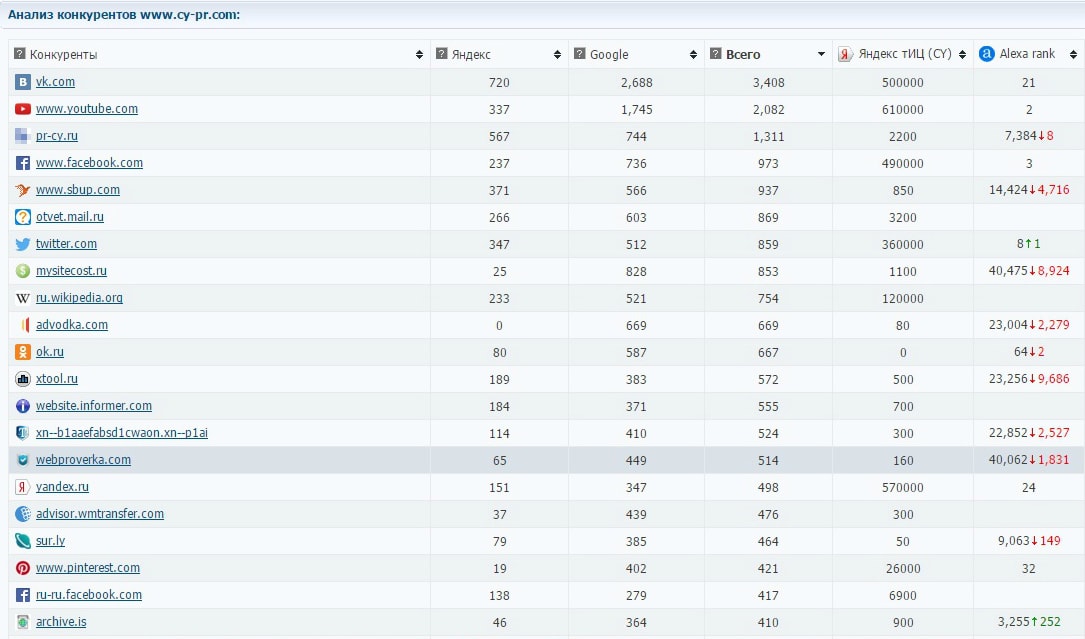Click the xtool.ru favicon
1085x639 pixels.
pyautogui.click(x=23, y=379)
